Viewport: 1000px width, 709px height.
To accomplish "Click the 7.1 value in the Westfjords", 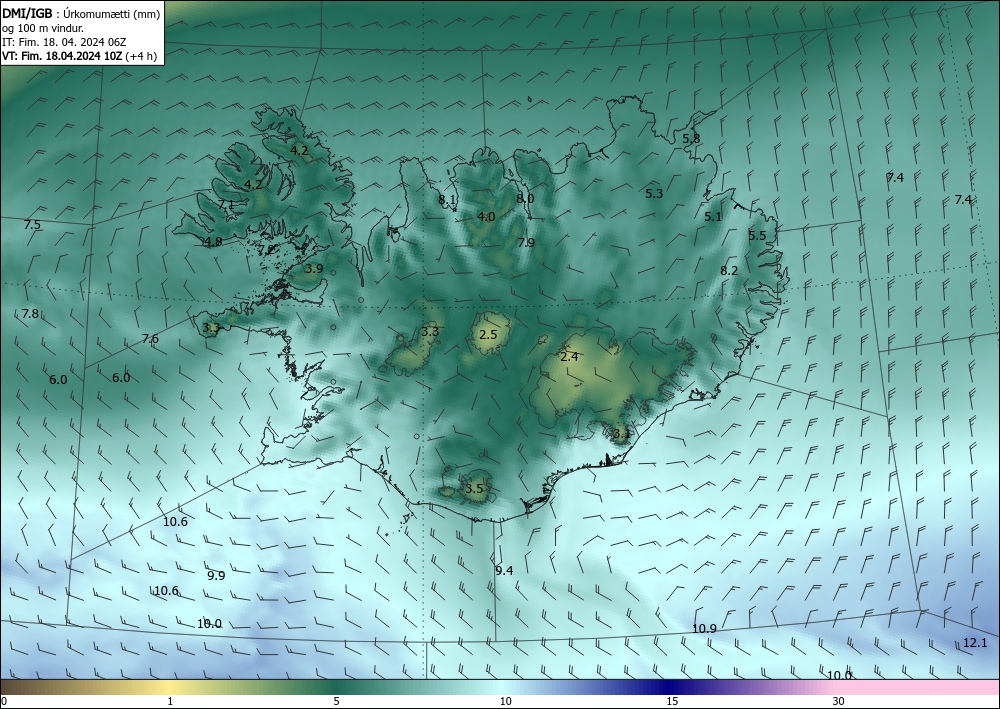I will [x=226, y=205].
